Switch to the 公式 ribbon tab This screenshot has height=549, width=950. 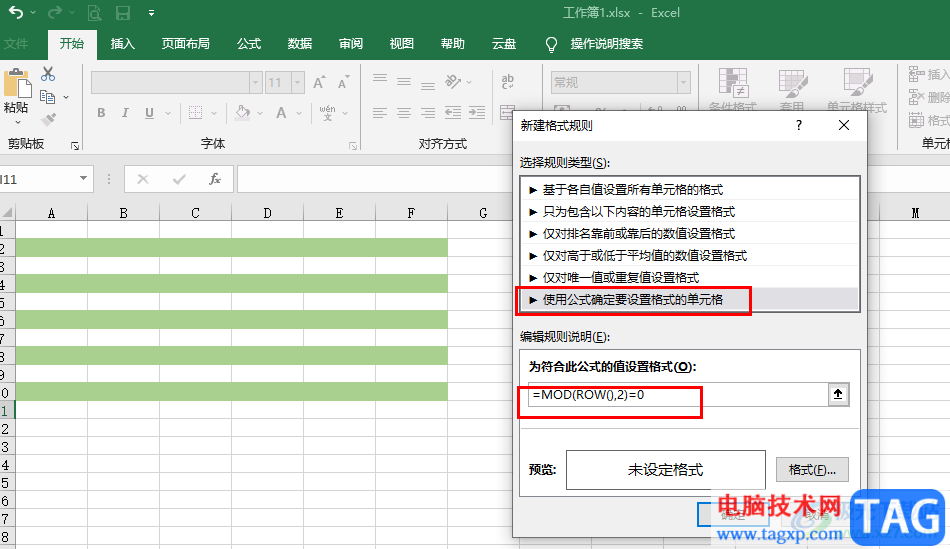click(x=248, y=44)
